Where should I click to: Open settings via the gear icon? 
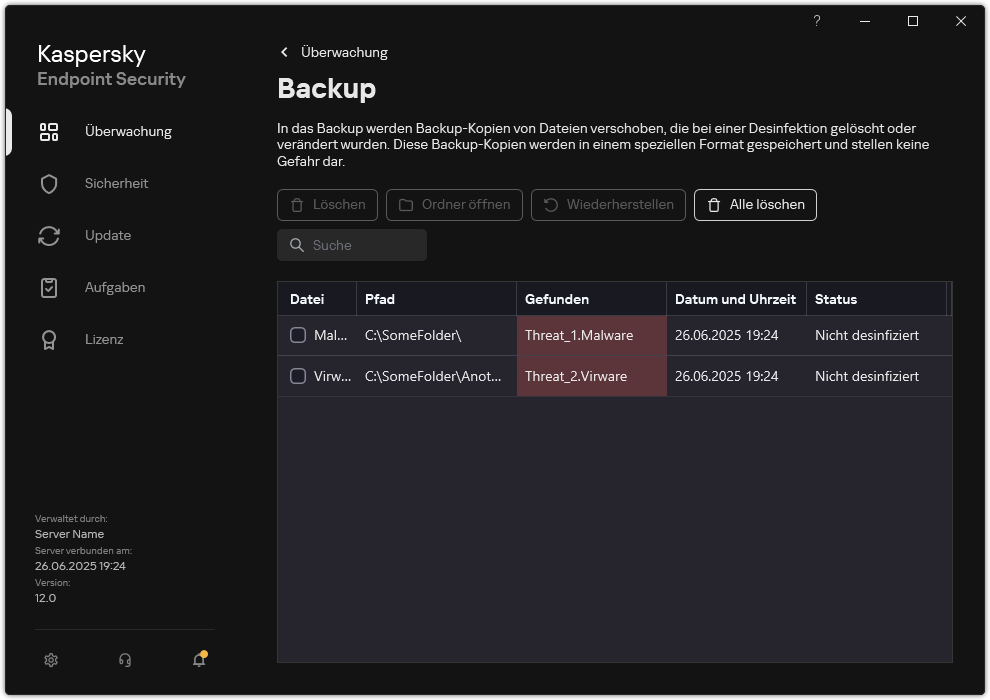(51, 660)
